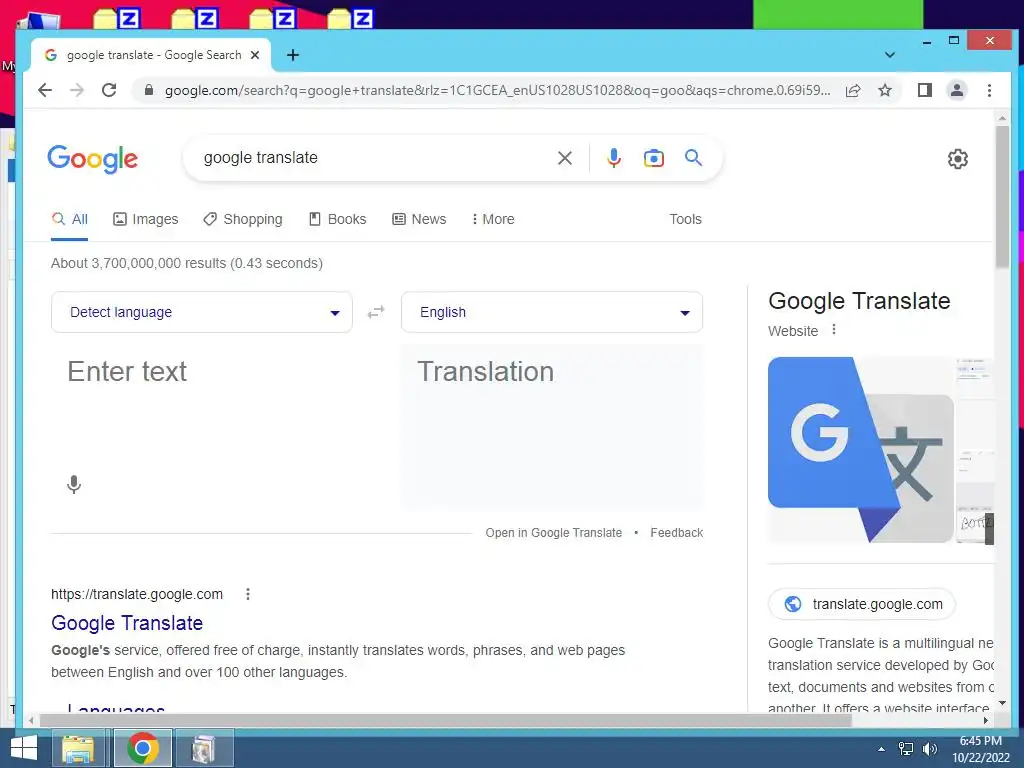Switch to Shopping results
The image size is (1024, 768).
tap(243, 219)
